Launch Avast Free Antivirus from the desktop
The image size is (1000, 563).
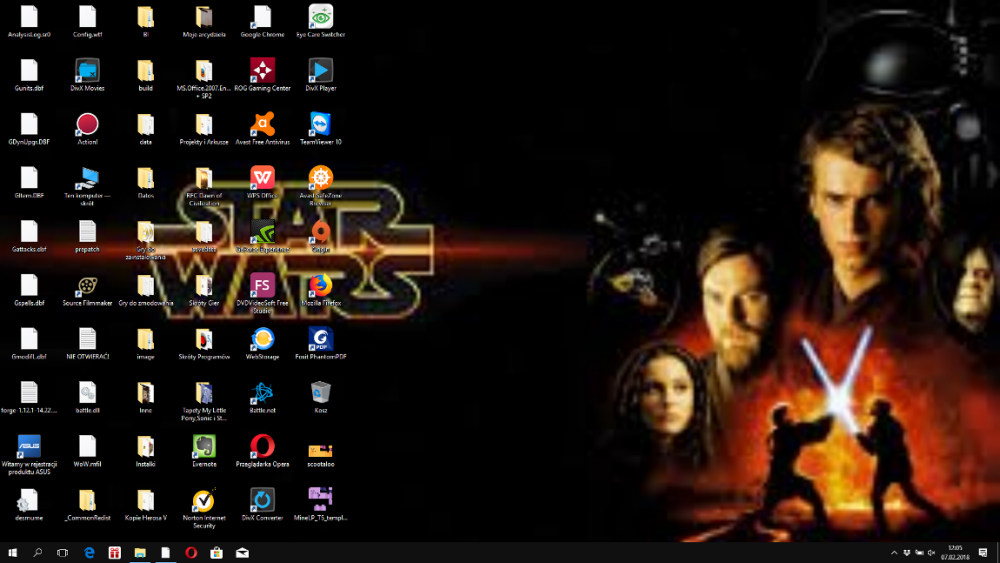coord(262,125)
